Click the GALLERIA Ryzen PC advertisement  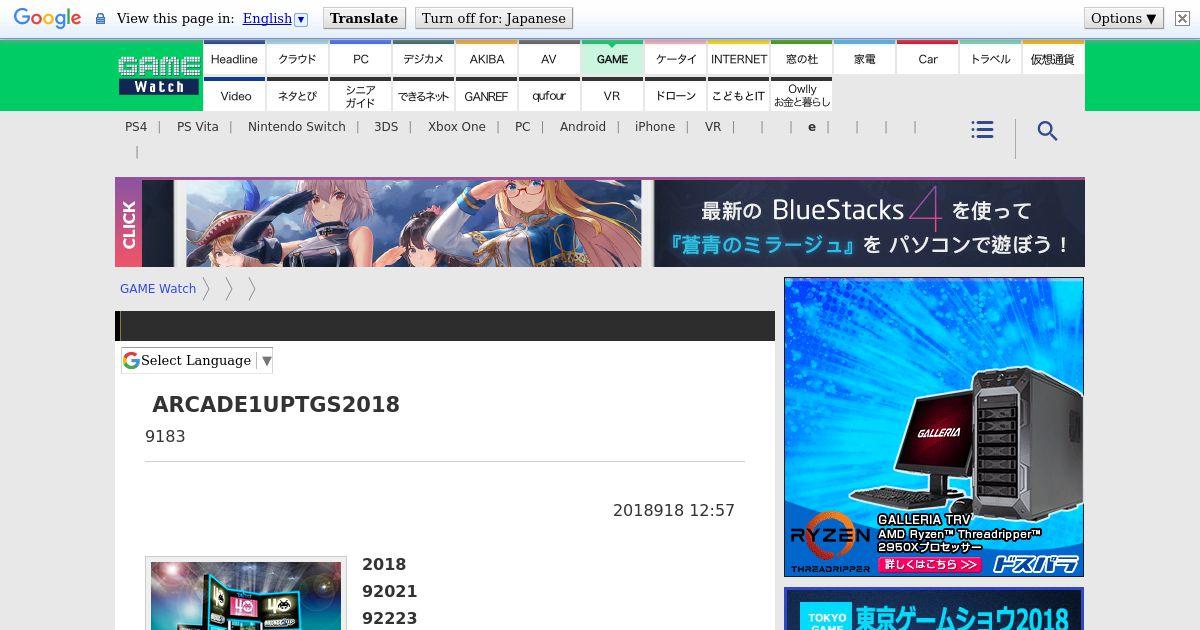(934, 427)
